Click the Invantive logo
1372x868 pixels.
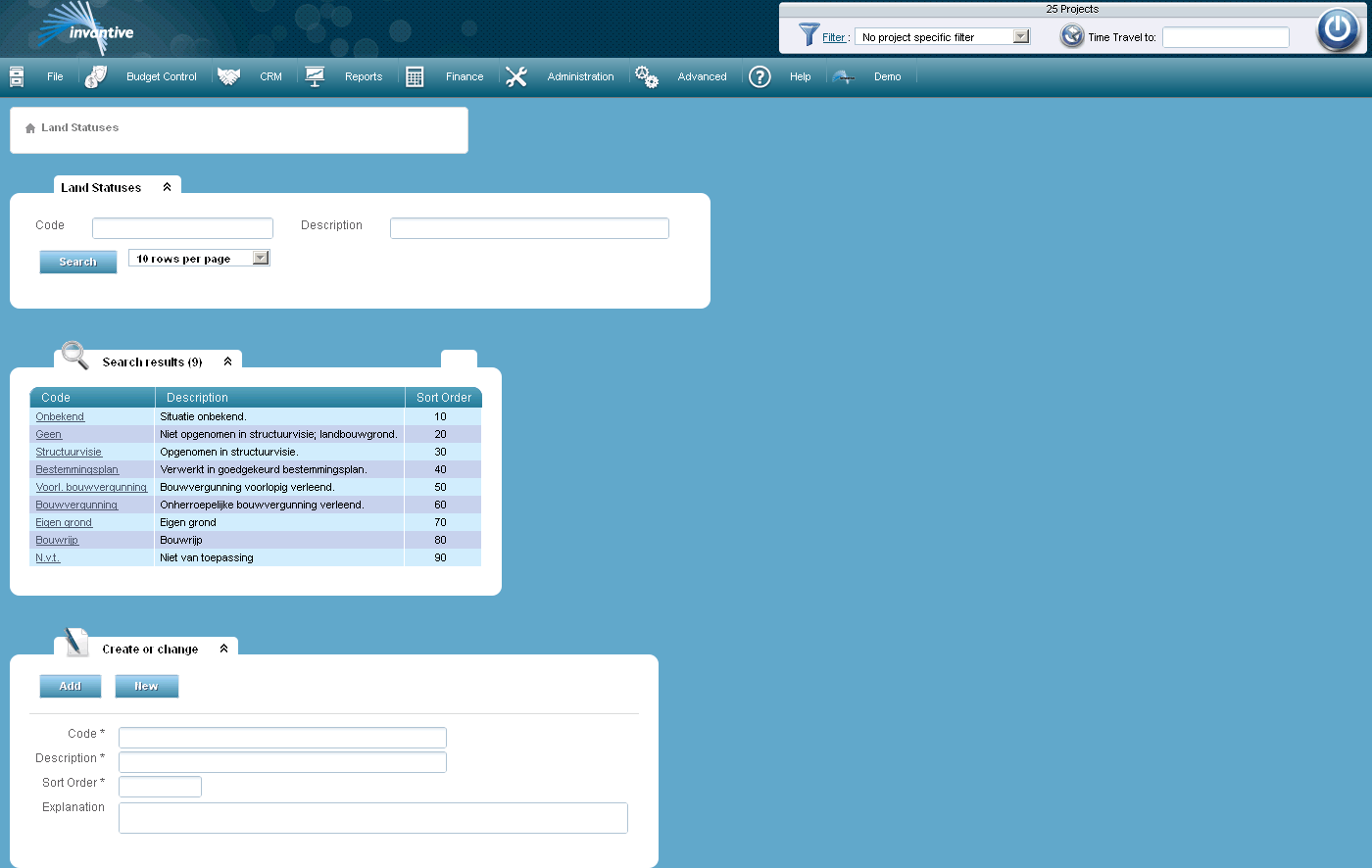click(86, 29)
